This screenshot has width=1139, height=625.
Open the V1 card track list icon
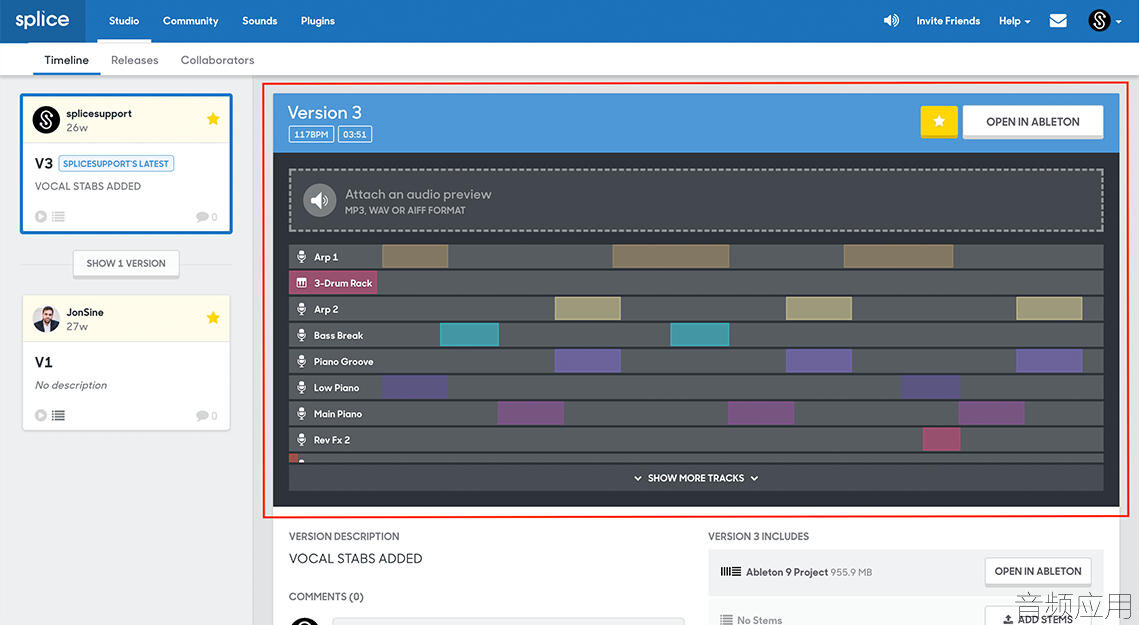click(58, 416)
